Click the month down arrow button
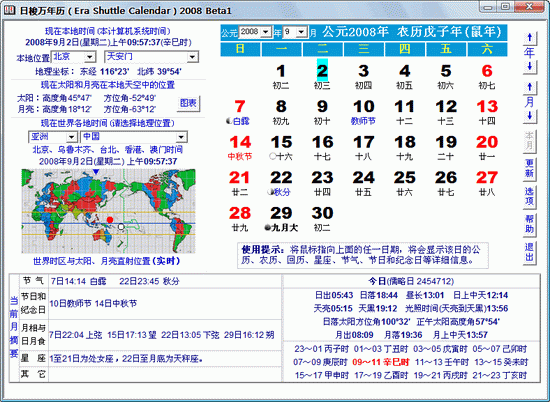Viewport: 550px width, 402px height. point(530,116)
